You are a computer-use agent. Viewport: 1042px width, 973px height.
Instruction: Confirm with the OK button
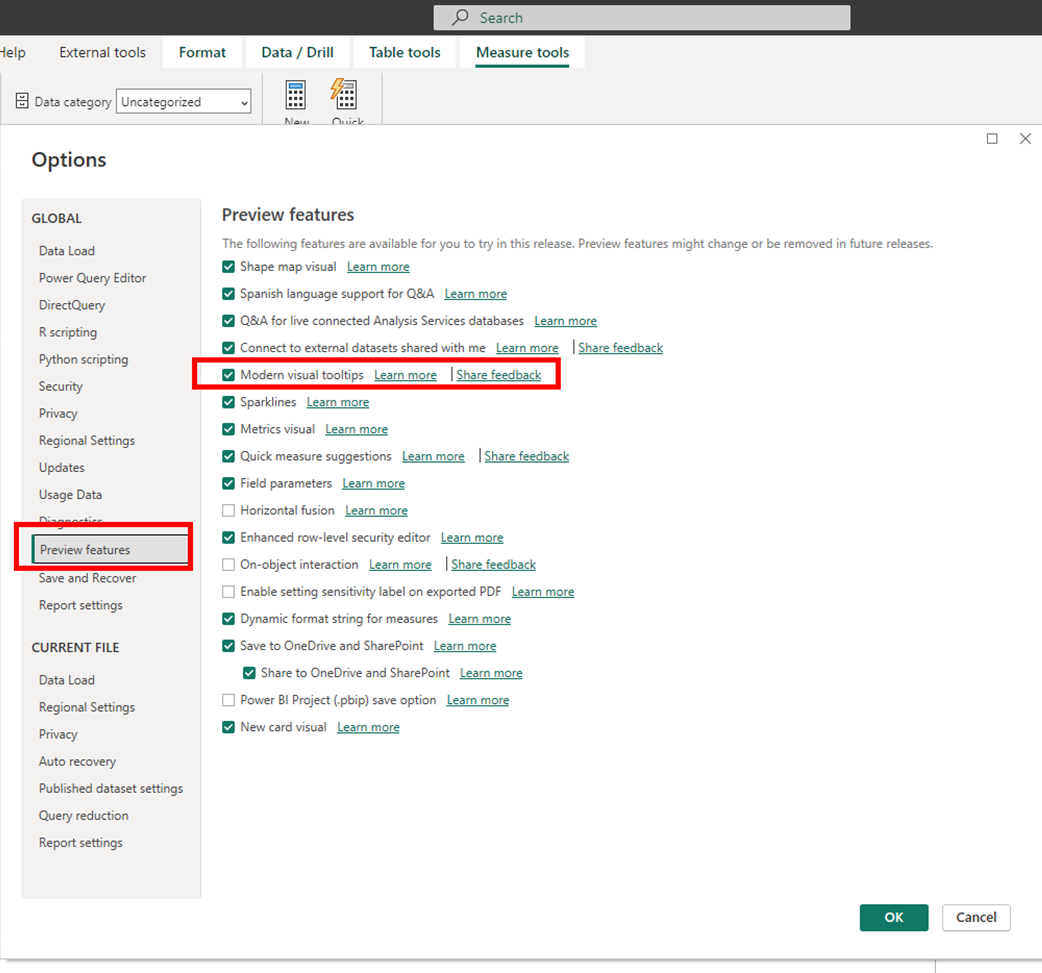894,917
